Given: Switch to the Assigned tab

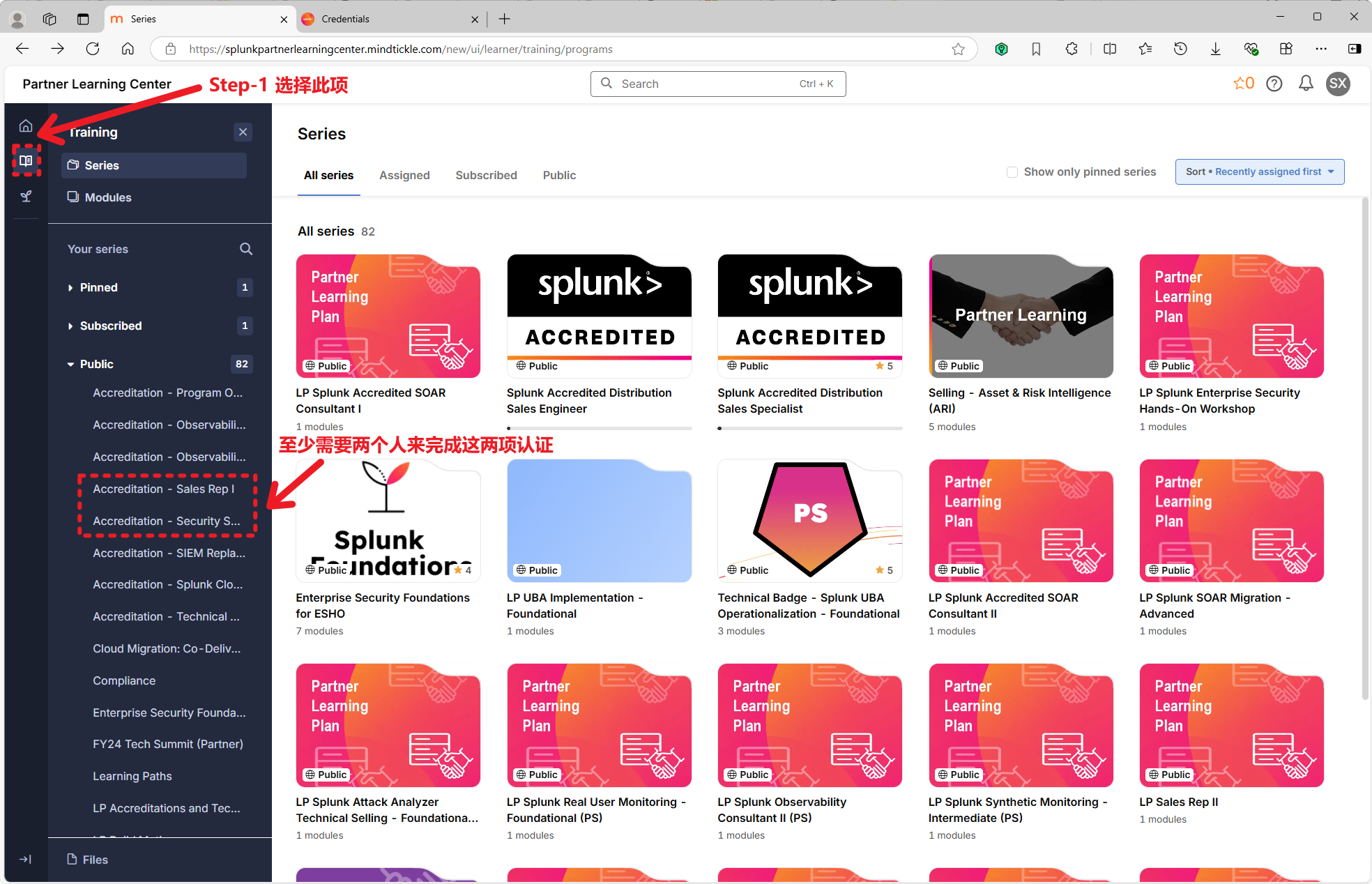Looking at the screenshot, I should coord(404,176).
